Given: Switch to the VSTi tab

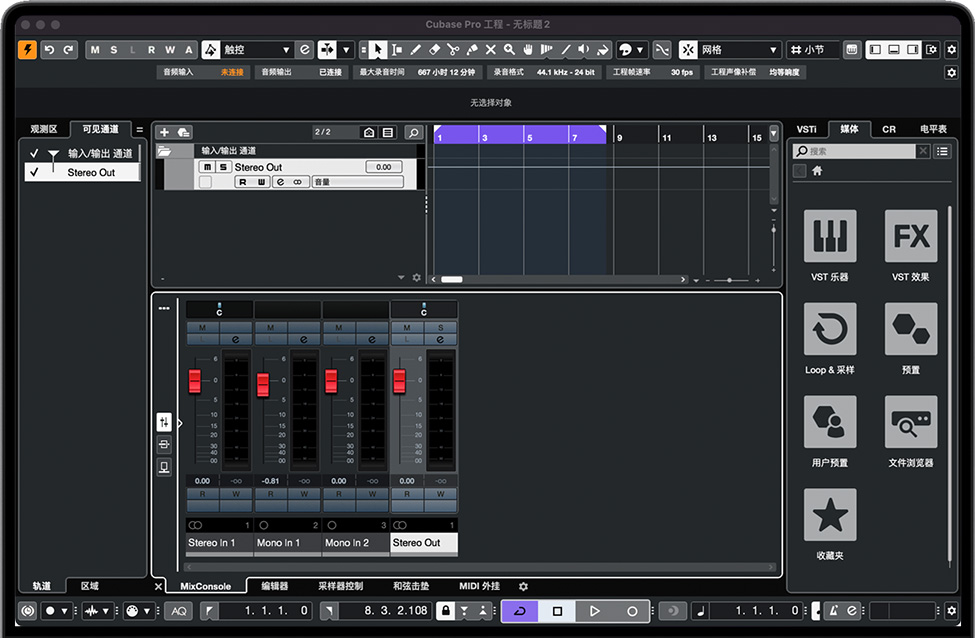Looking at the screenshot, I should coord(806,129).
